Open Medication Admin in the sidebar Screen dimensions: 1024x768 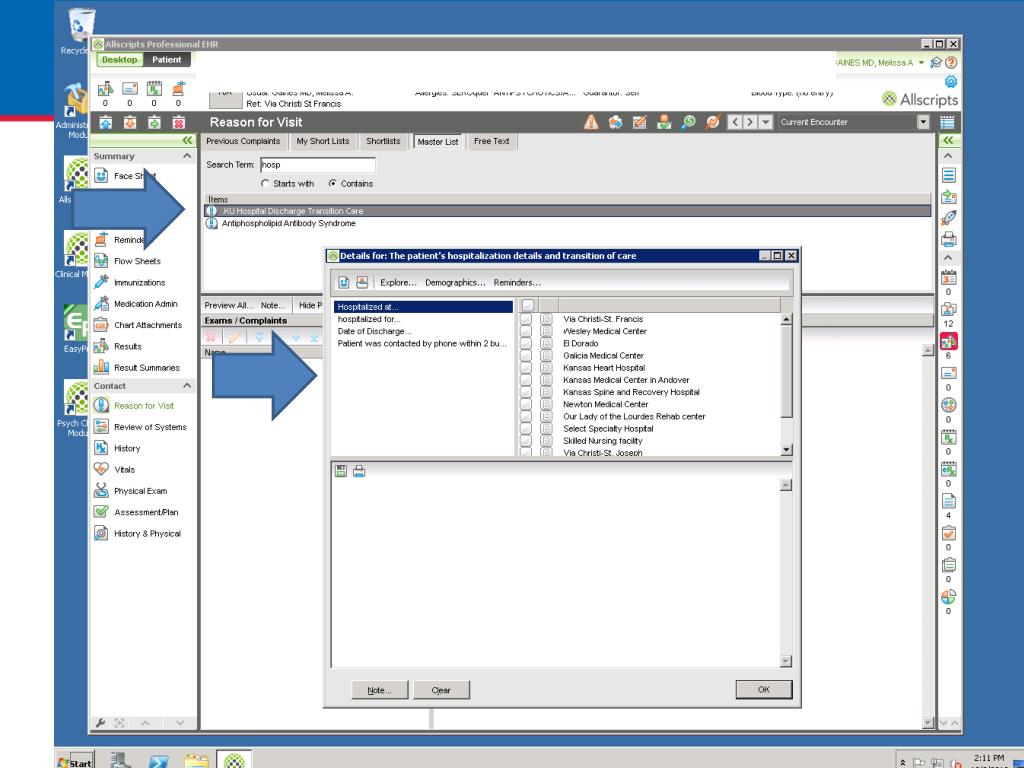(x=146, y=304)
